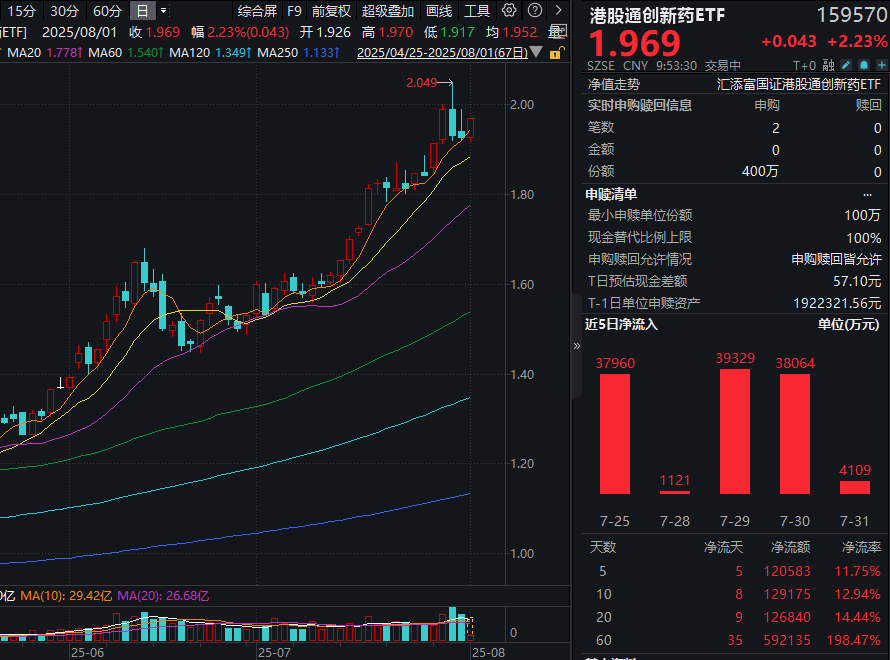Click the price alert bell icon
Screen dimensions: 890x660
click(x=863, y=64)
